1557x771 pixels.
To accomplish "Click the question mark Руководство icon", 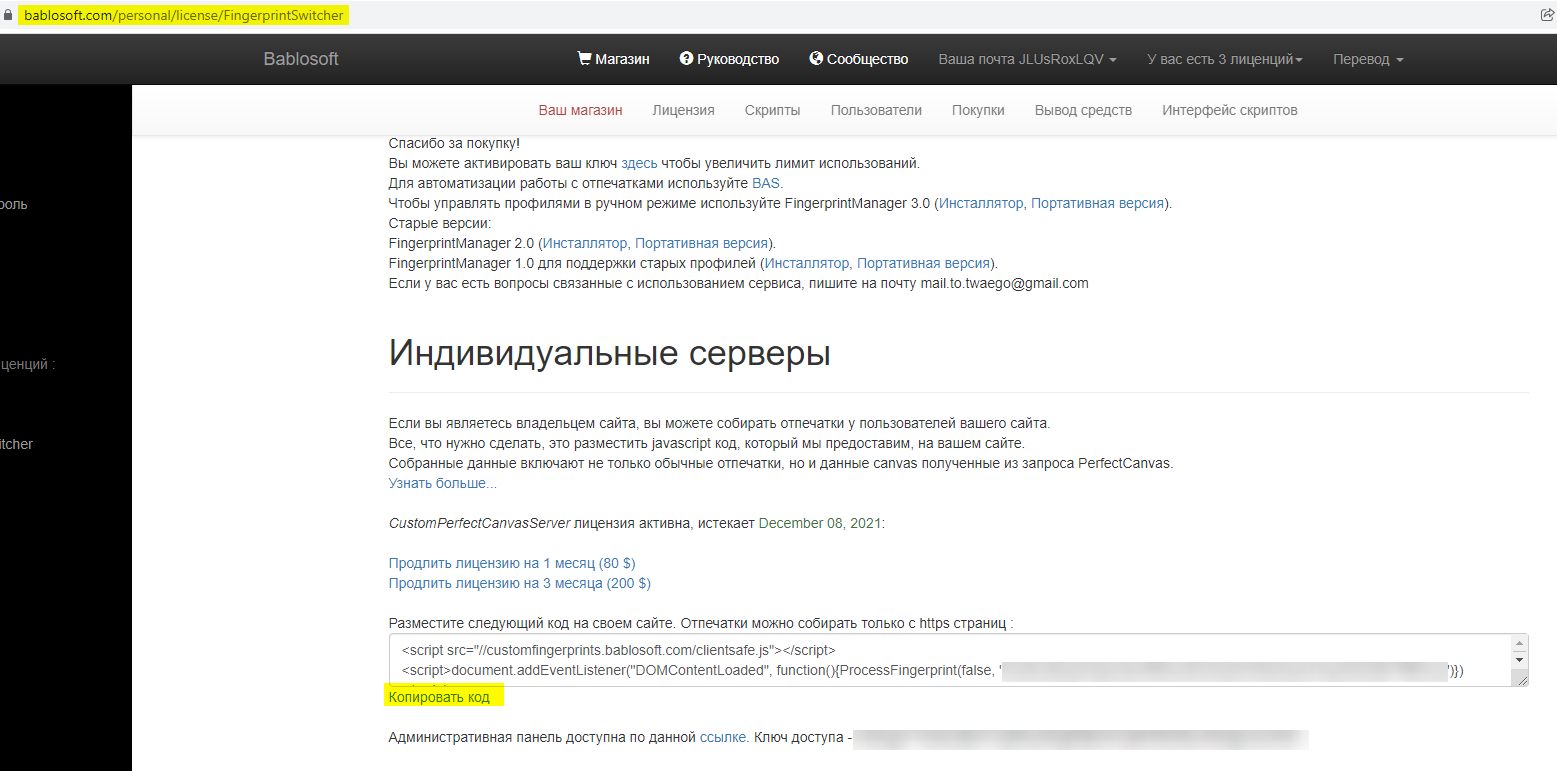I will [686, 59].
